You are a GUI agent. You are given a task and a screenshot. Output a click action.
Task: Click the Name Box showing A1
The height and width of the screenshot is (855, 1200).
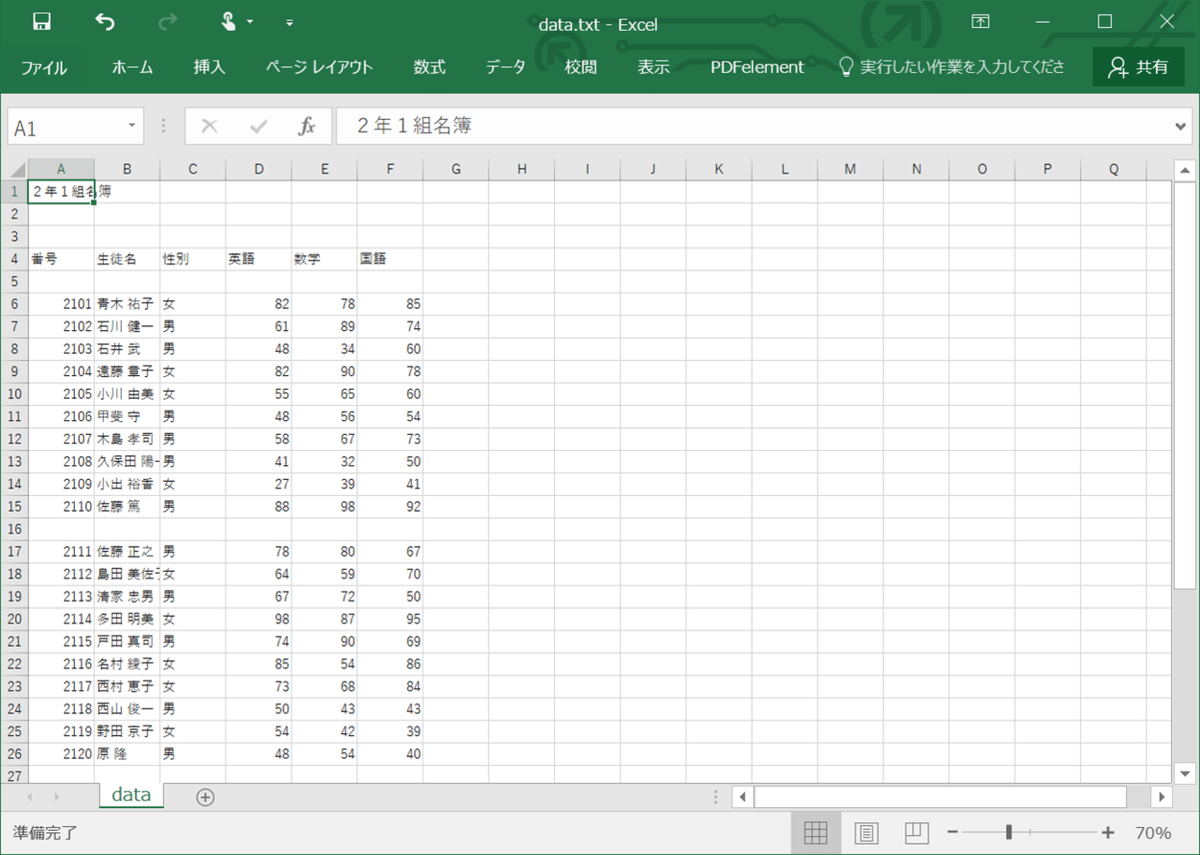tap(65, 127)
